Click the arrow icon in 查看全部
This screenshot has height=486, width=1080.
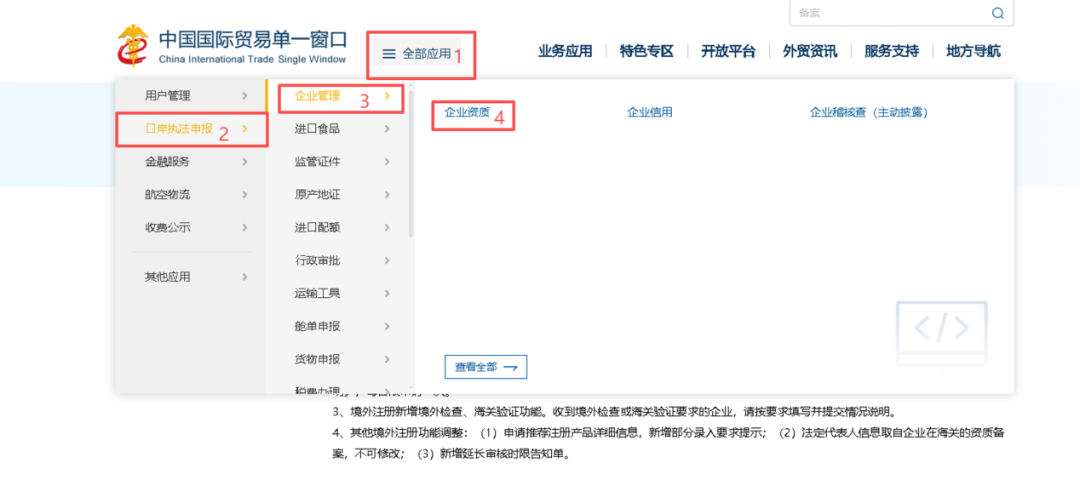(510, 367)
